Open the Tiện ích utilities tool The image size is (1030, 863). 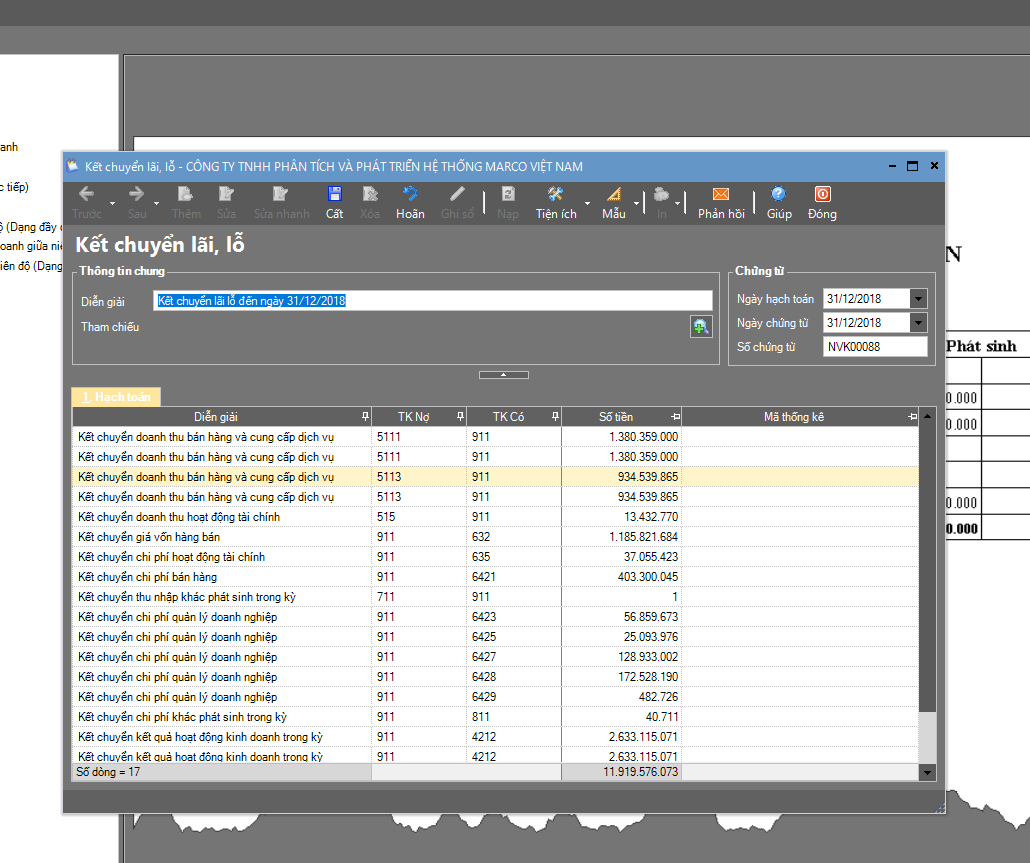click(x=556, y=195)
